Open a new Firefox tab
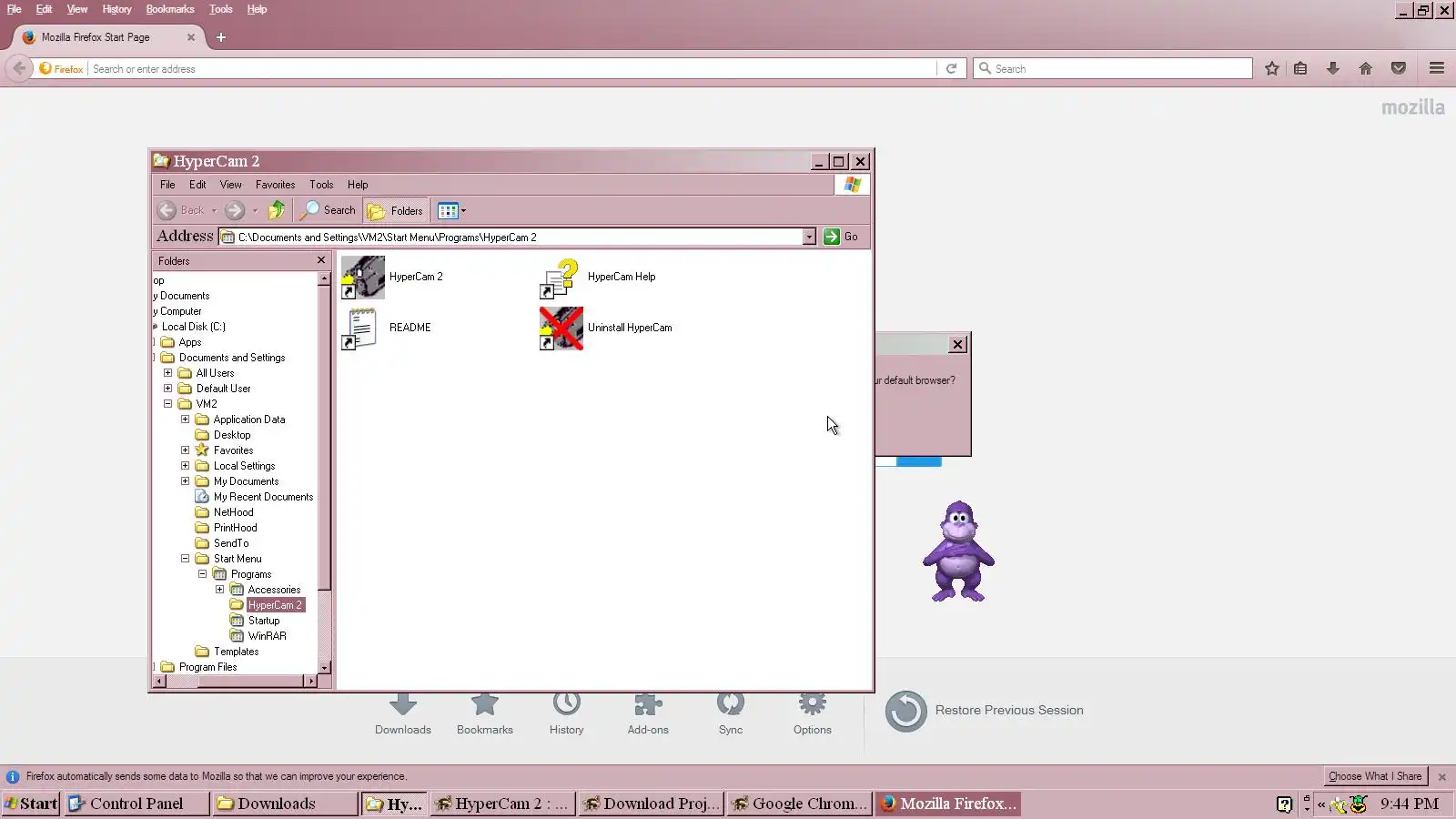The image size is (1456, 819). (220, 37)
